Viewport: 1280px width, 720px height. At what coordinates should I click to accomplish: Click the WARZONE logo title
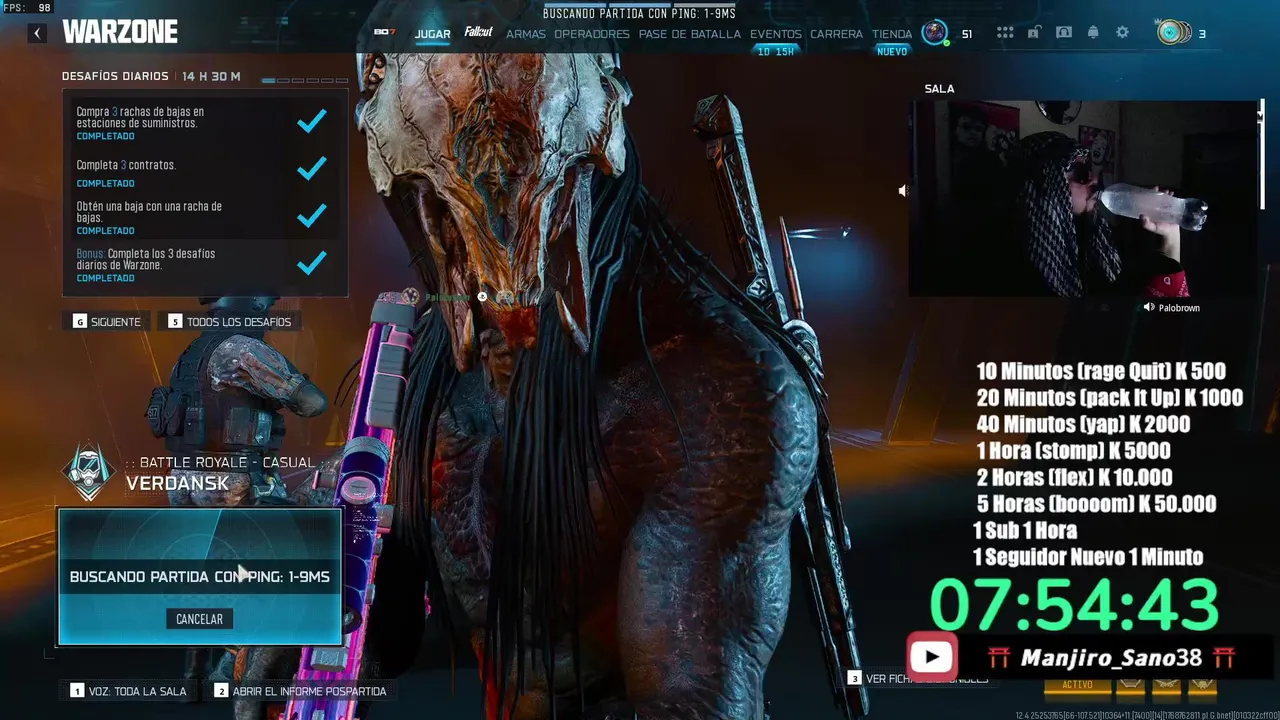120,33
